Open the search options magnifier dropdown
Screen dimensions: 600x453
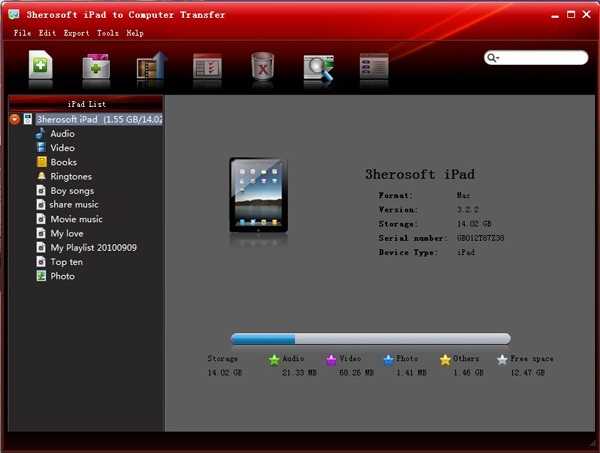coord(493,58)
